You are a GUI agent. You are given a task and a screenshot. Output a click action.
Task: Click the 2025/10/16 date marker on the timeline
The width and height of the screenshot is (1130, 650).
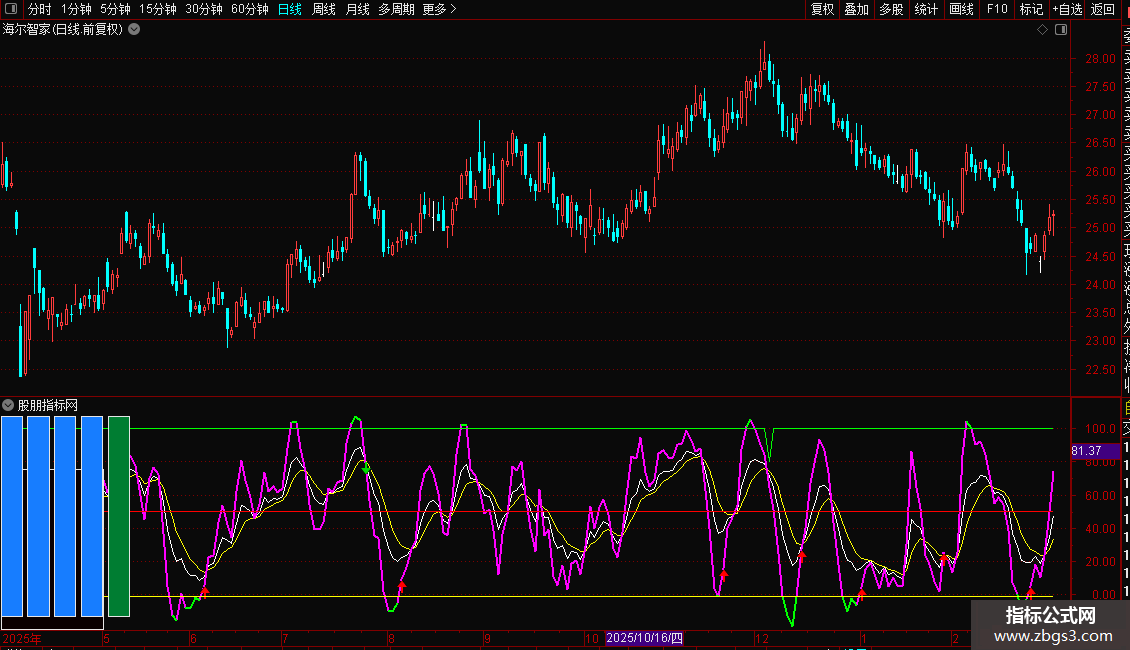(x=645, y=638)
